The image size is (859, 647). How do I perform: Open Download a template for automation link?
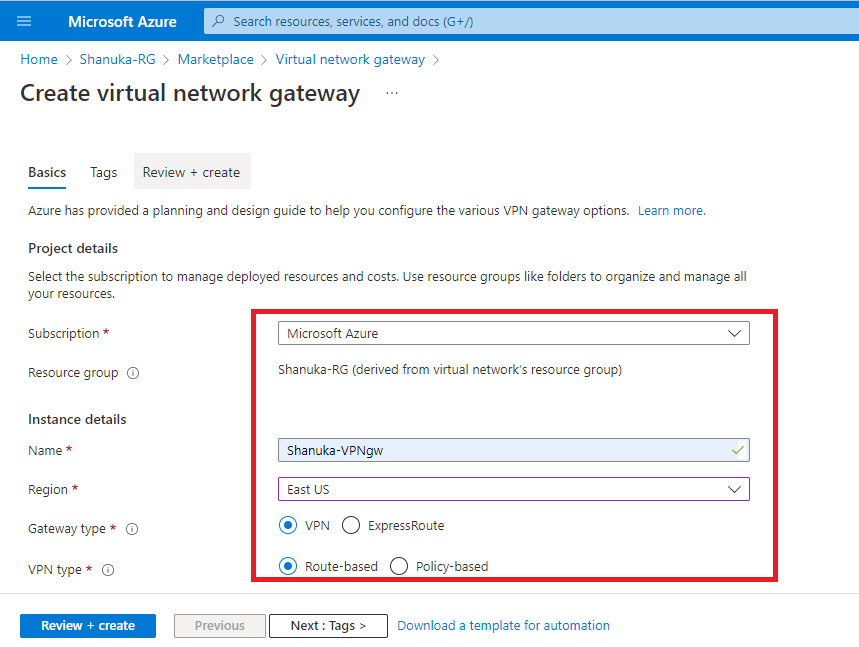coord(503,626)
